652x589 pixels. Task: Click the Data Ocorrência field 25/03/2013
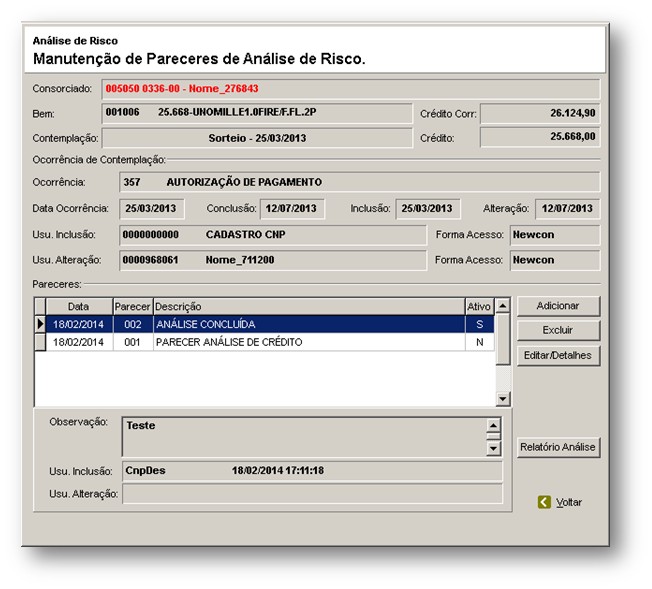click(151, 208)
